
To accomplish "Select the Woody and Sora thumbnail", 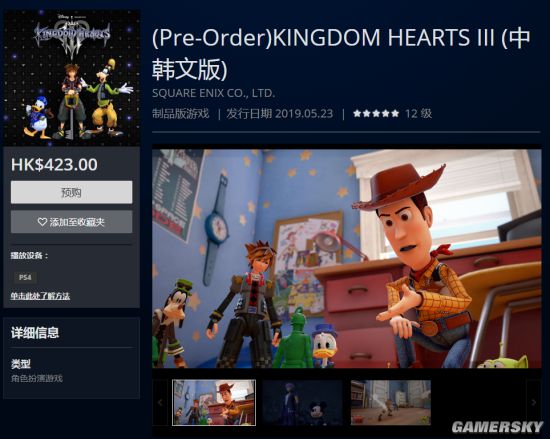I will point(214,403).
